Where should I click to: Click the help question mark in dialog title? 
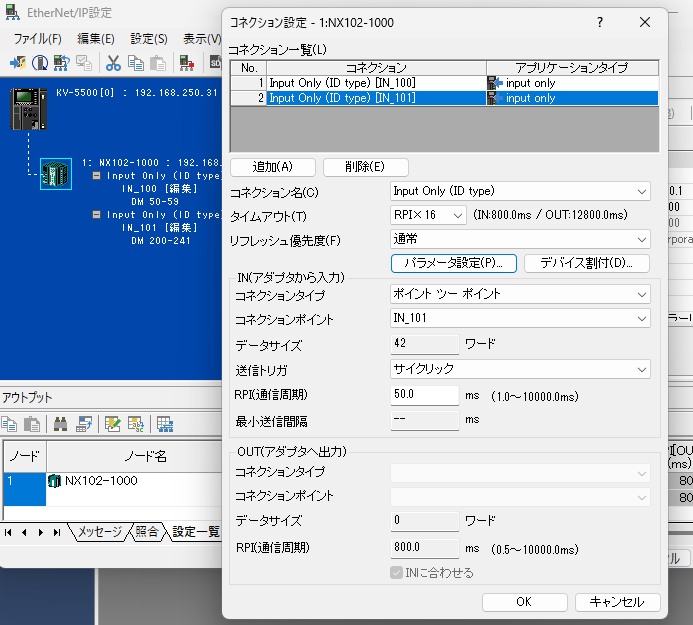[599, 22]
